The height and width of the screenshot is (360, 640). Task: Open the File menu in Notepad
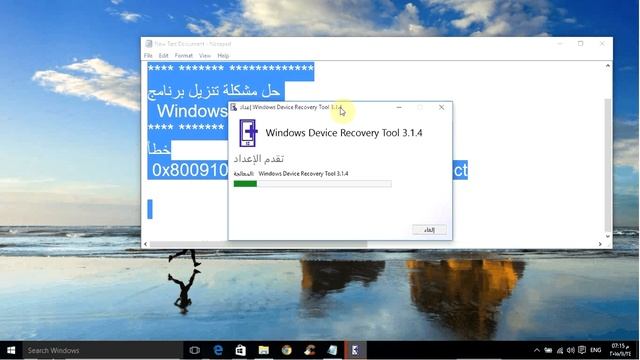click(x=148, y=56)
